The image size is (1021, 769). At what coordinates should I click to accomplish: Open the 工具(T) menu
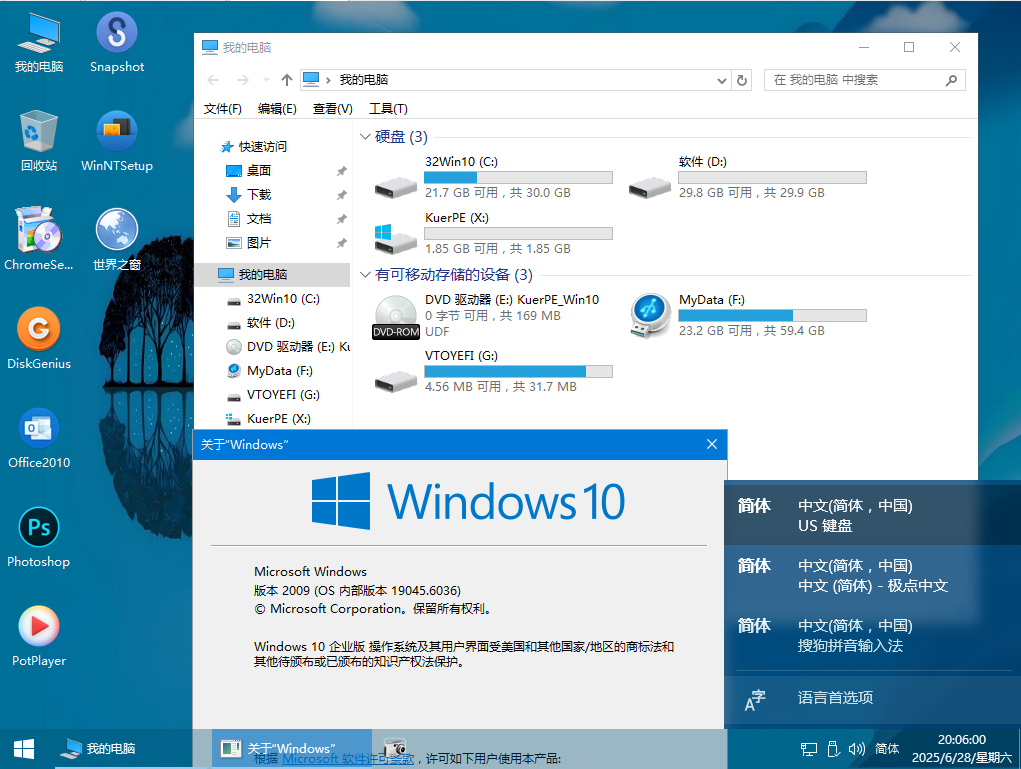(x=388, y=109)
